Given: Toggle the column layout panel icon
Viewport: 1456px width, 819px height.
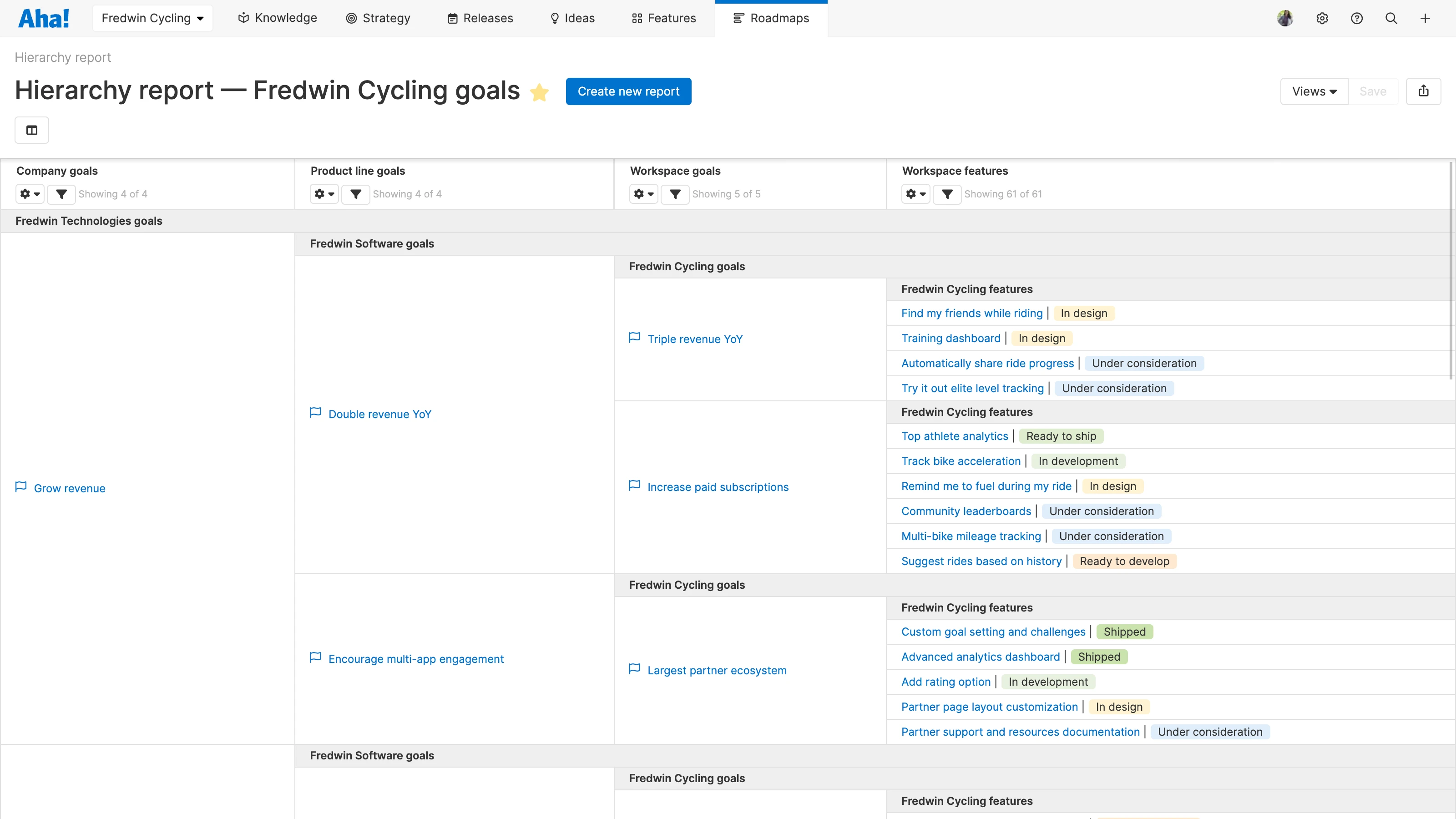Looking at the screenshot, I should point(32,130).
